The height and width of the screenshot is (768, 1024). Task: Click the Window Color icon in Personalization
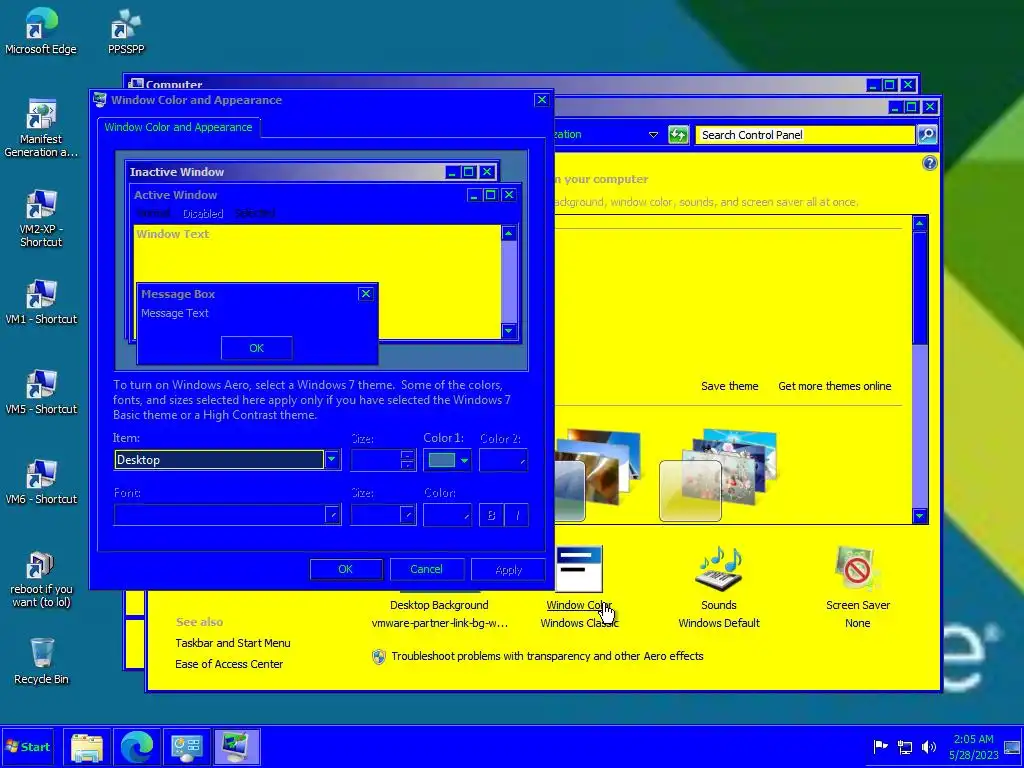tap(579, 569)
